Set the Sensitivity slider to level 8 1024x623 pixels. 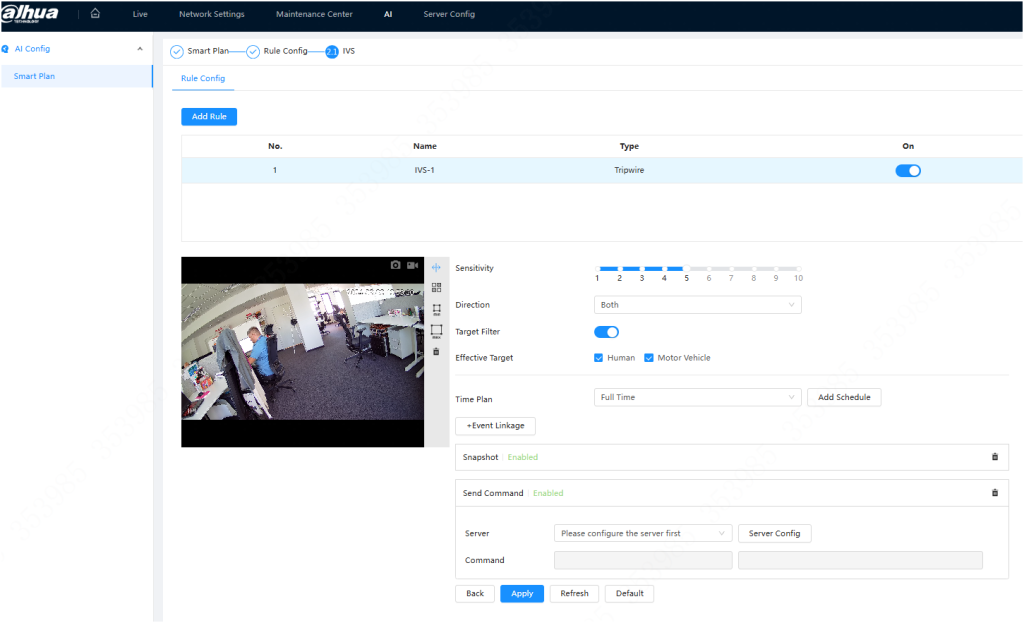click(754, 269)
